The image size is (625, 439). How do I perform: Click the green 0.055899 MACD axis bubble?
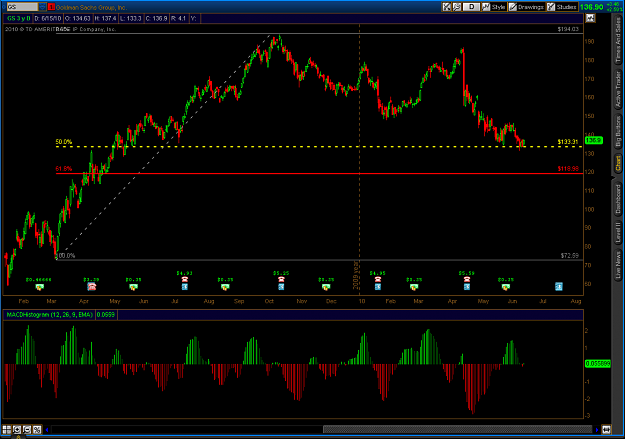[597, 364]
